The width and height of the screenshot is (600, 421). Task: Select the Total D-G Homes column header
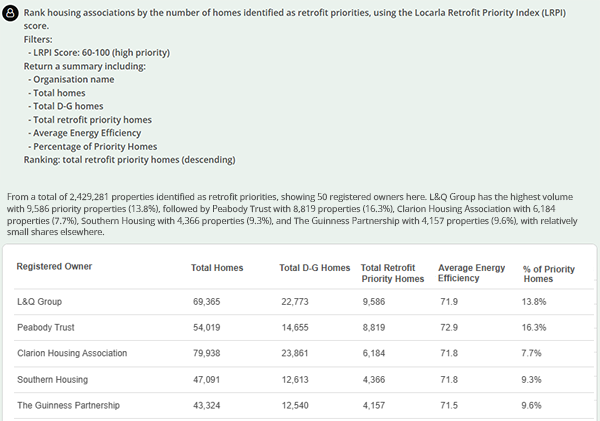click(314, 267)
